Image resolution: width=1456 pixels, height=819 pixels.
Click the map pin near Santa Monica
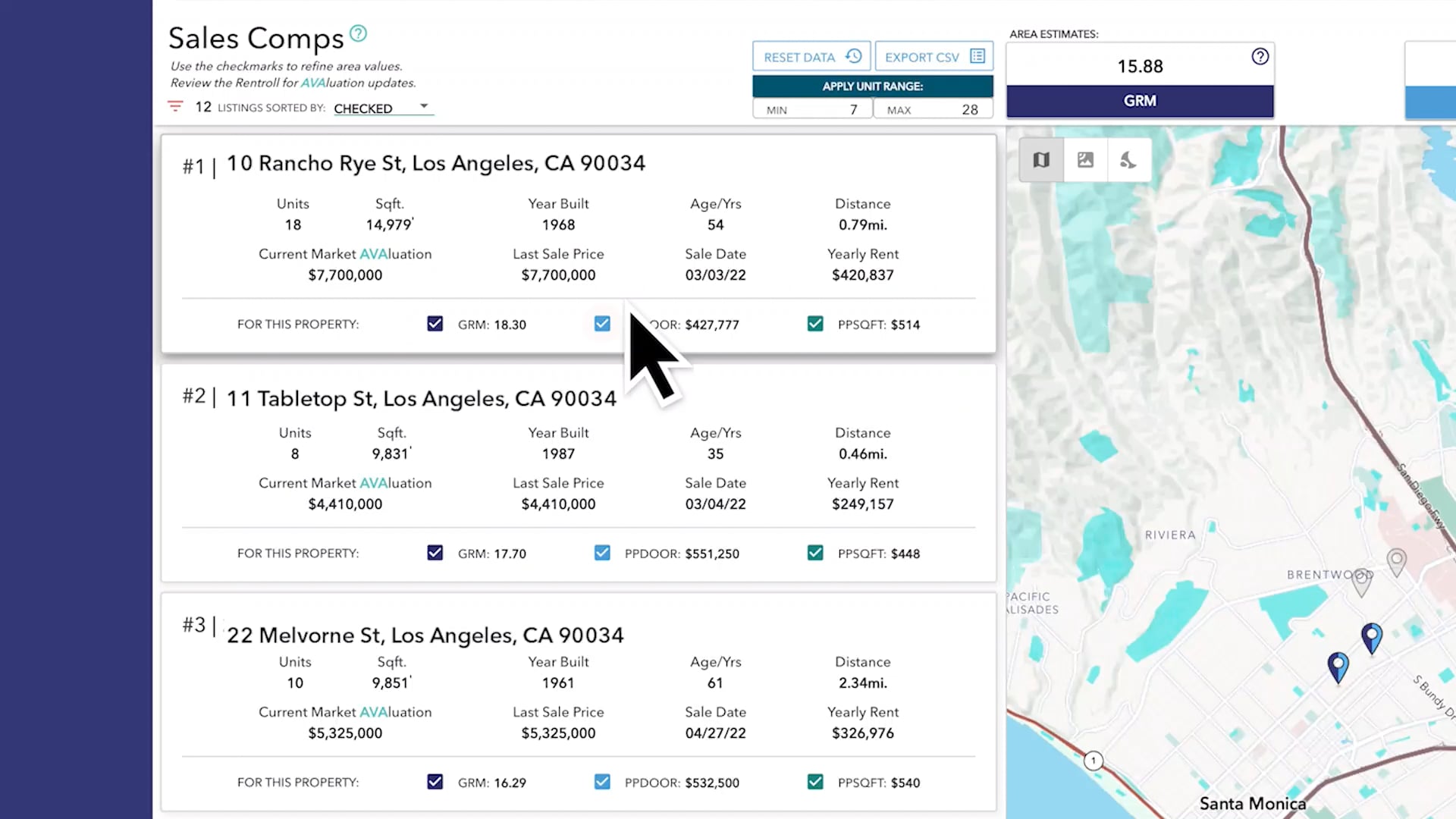tap(1338, 666)
